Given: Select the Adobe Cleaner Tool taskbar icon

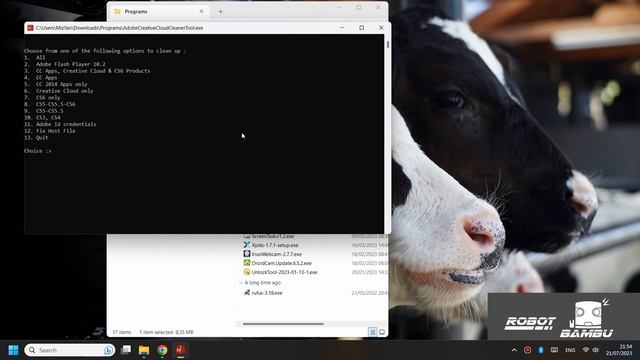Looking at the screenshot, I should [180, 350].
